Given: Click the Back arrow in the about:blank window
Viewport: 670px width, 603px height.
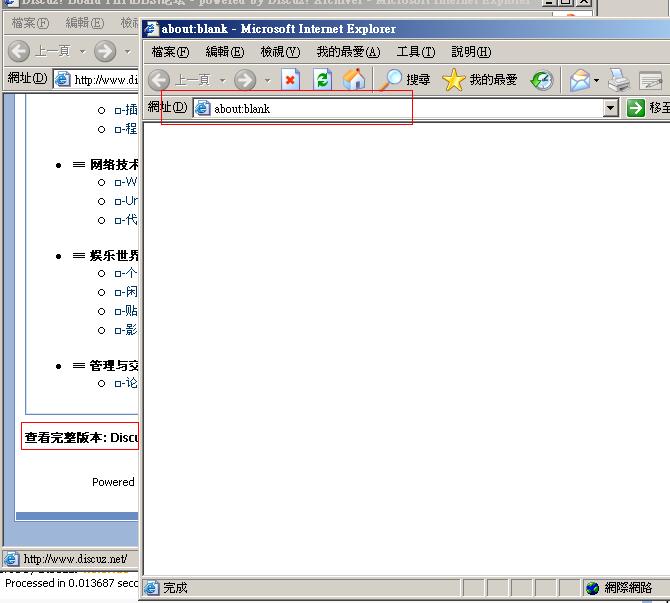Looking at the screenshot, I should (159, 80).
